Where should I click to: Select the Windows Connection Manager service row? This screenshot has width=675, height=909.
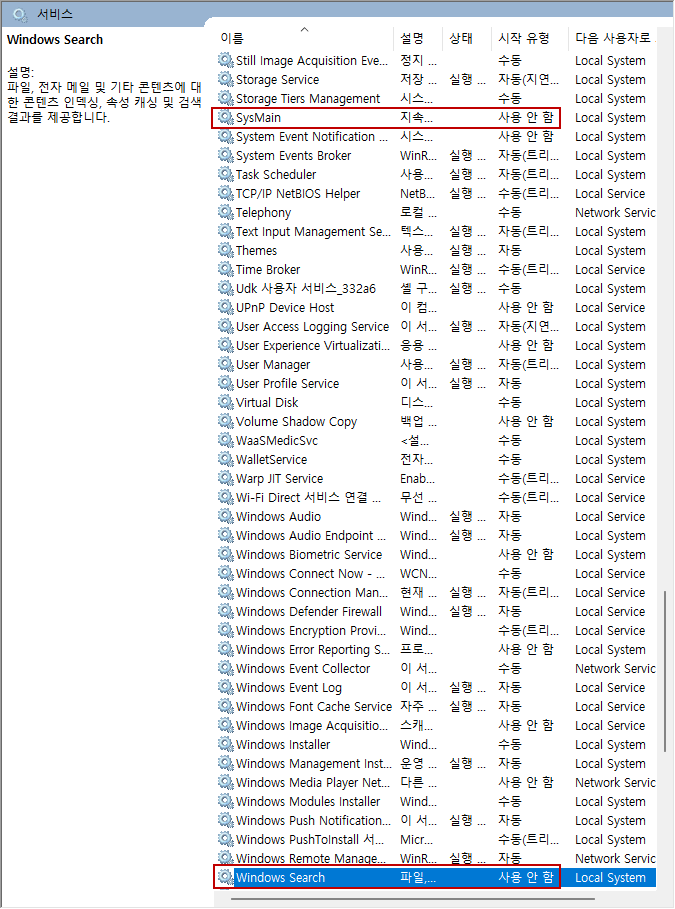pyautogui.click(x=437, y=592)
